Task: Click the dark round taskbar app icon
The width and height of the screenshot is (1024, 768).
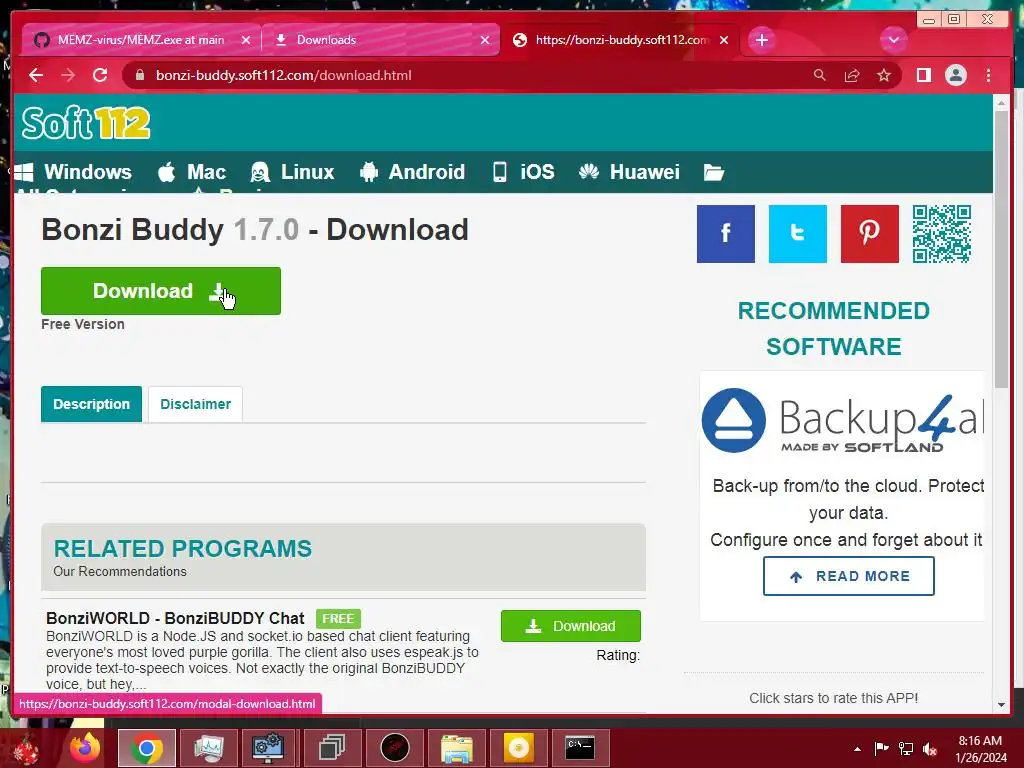Action: [394, 748]
